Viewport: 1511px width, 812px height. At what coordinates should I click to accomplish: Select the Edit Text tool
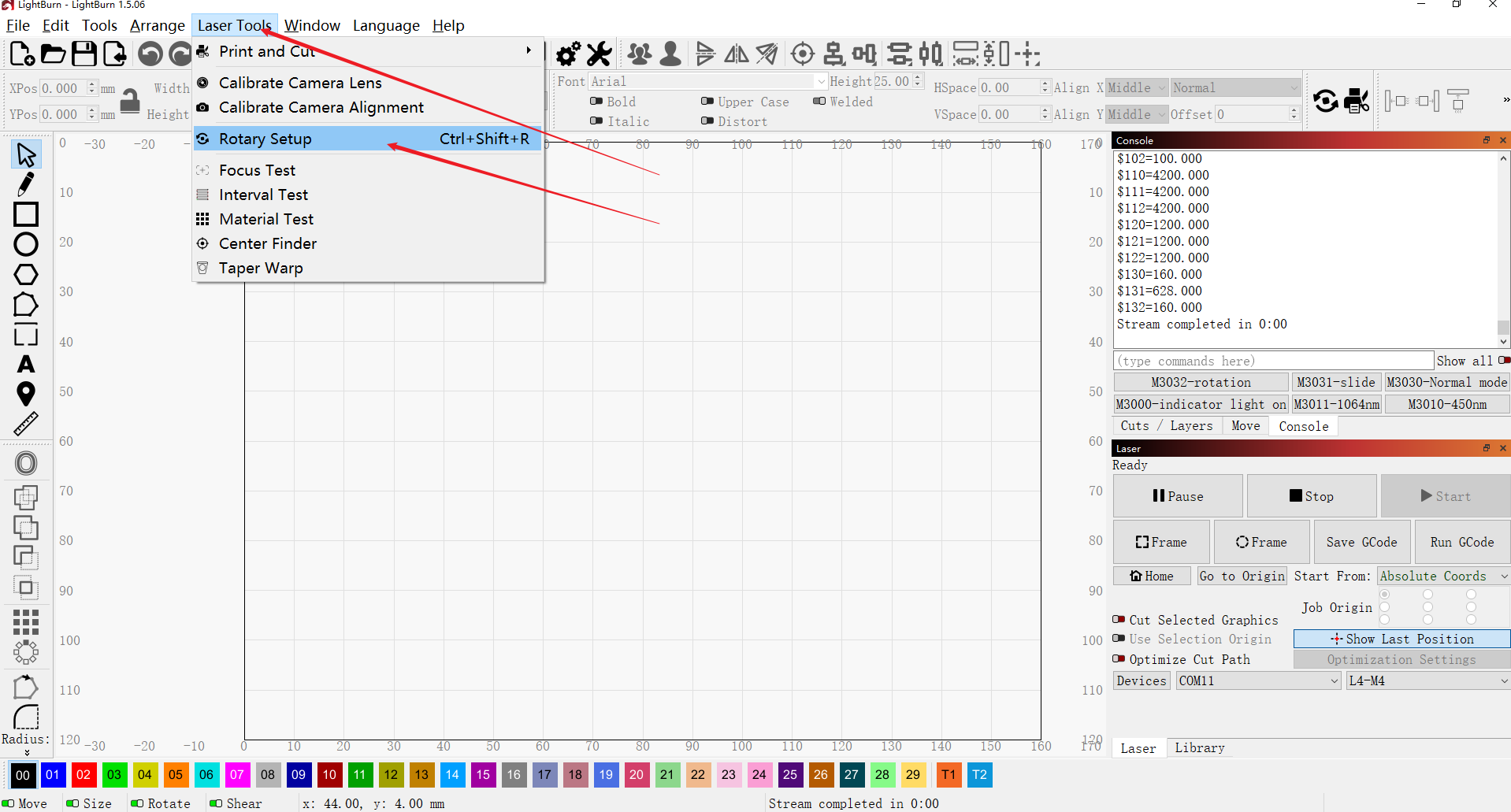click(x=26, y=364)
